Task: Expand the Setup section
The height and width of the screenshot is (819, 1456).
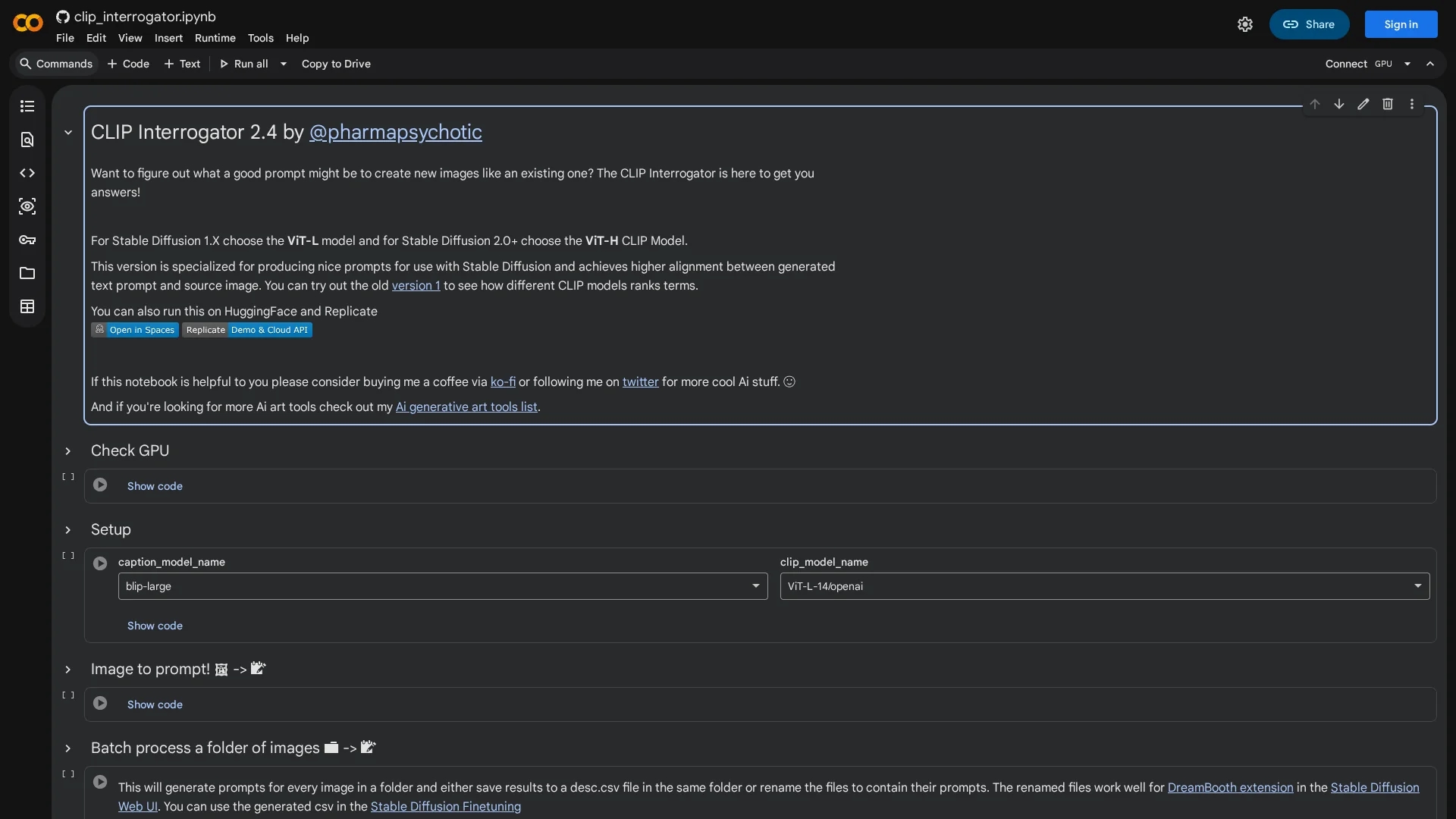Action: click(x=68, y=530)
